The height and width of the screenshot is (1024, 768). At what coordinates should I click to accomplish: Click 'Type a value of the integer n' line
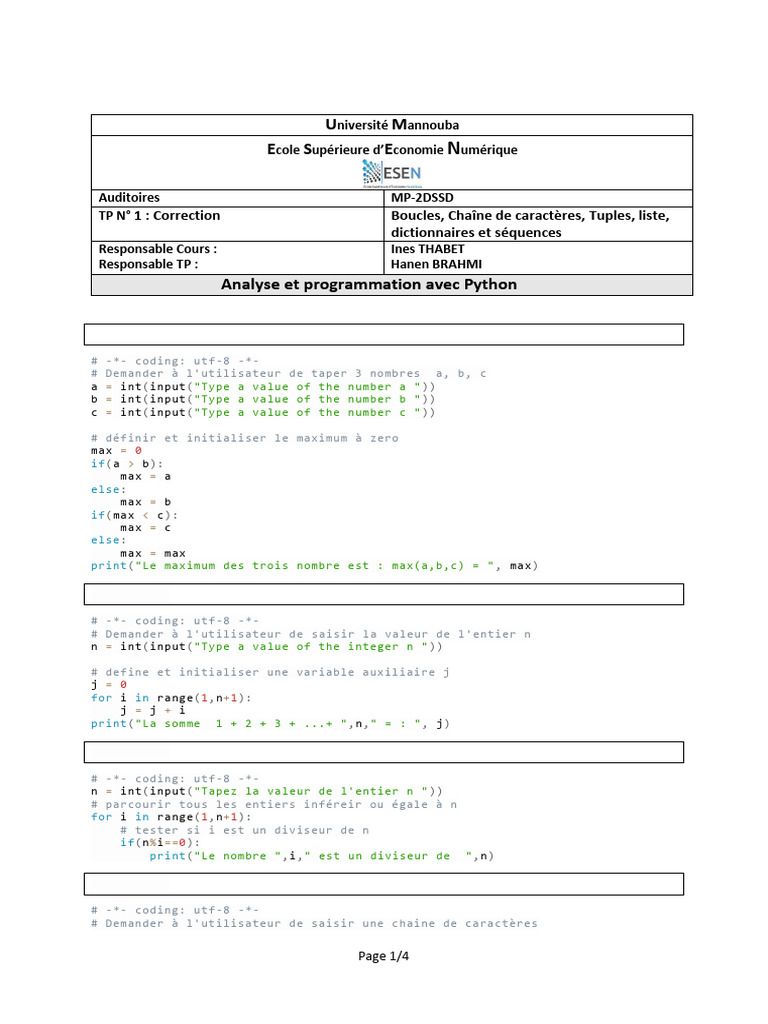point(266,647)
